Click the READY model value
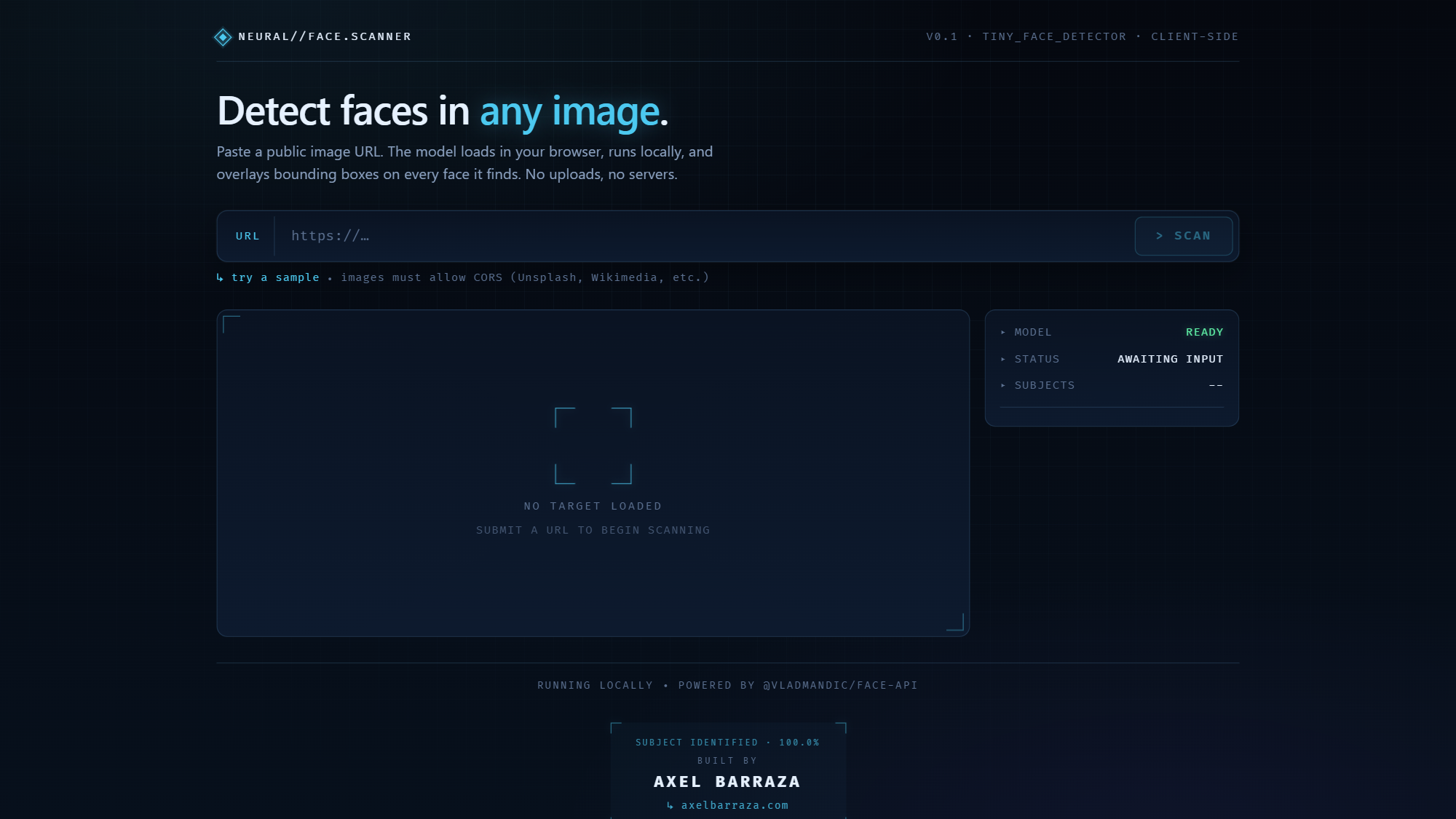The image size is (1456, 819). pyautogui.click(x=1204, y=332)
